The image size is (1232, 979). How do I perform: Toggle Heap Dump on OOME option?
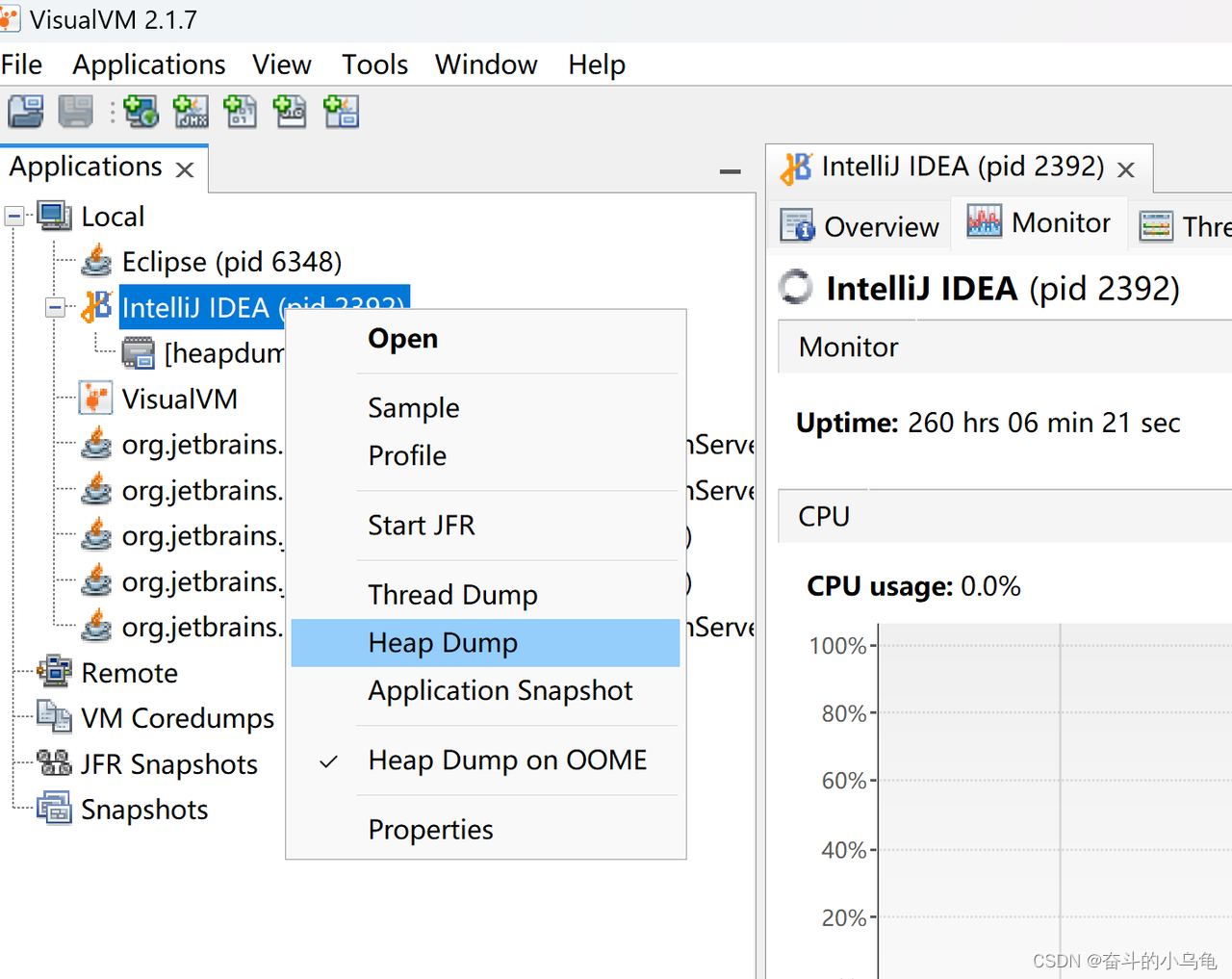pyautogui.click(x=485, y=760)
